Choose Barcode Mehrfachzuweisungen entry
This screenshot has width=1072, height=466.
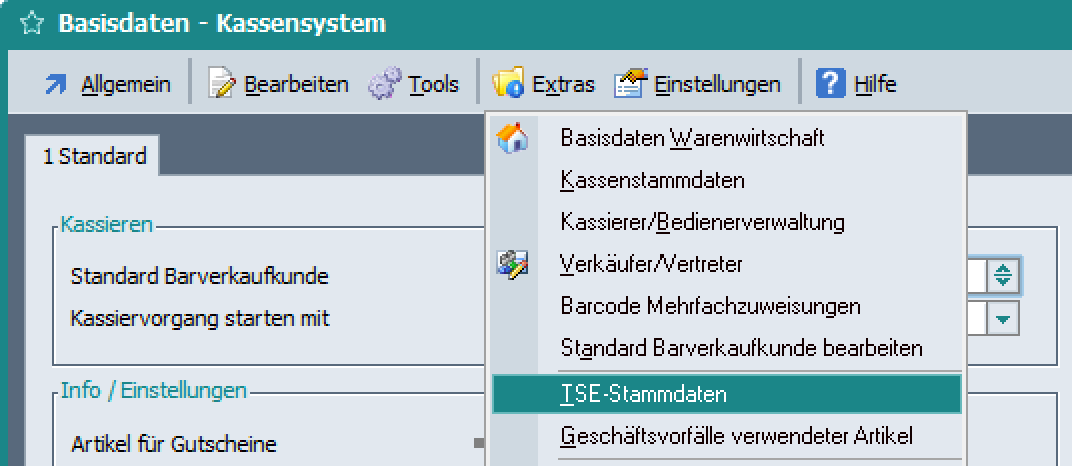click(710, 306)
